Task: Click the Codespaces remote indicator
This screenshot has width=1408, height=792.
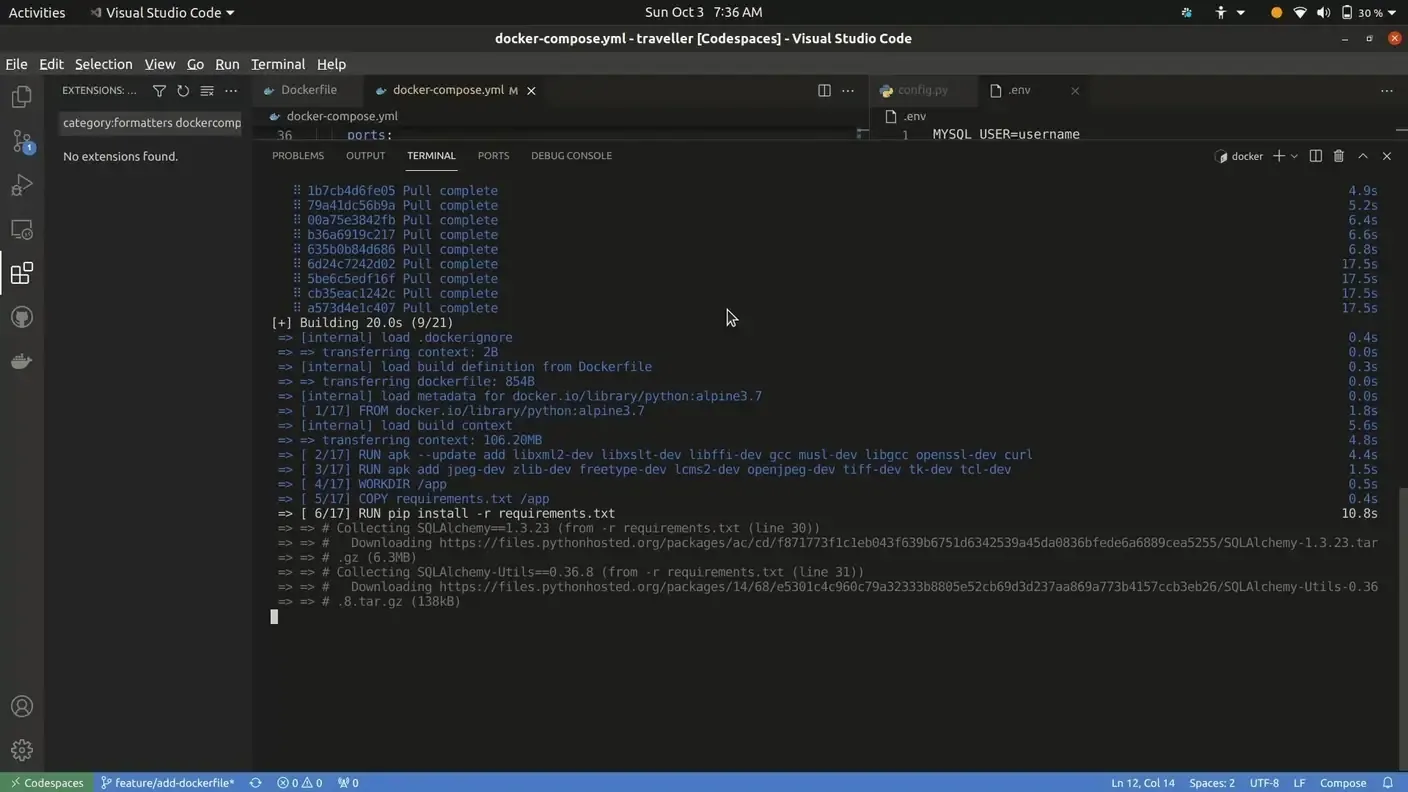Action: click(47, 783)
